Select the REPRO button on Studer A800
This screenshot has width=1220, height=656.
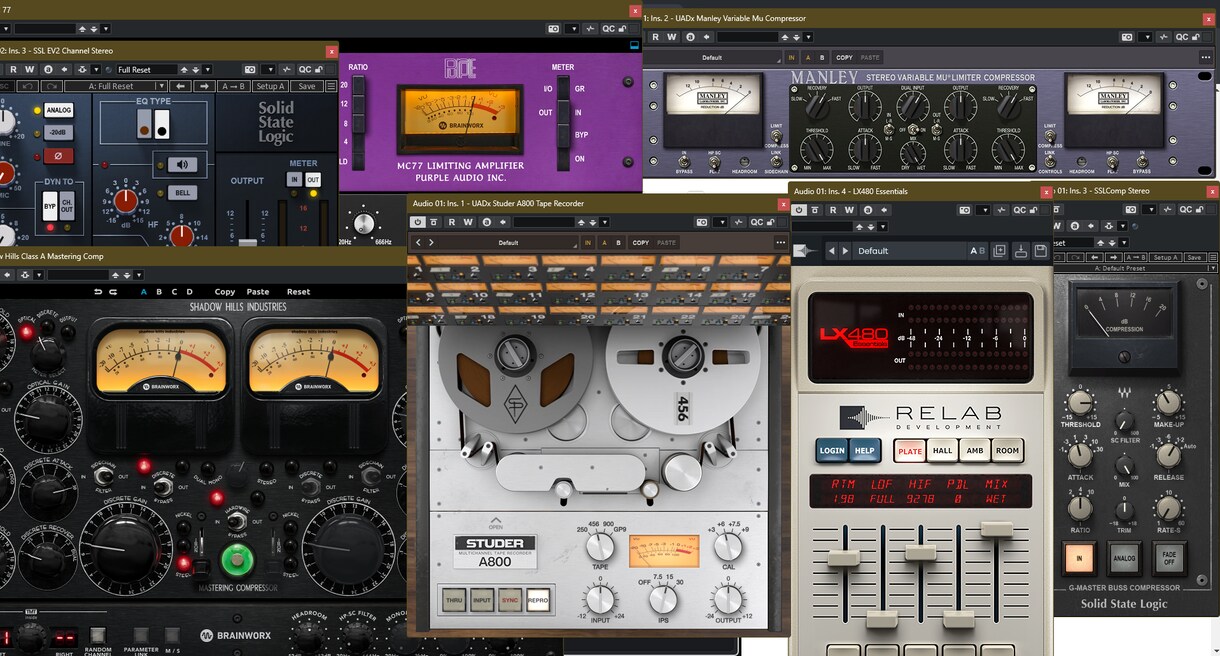(538, 599)
